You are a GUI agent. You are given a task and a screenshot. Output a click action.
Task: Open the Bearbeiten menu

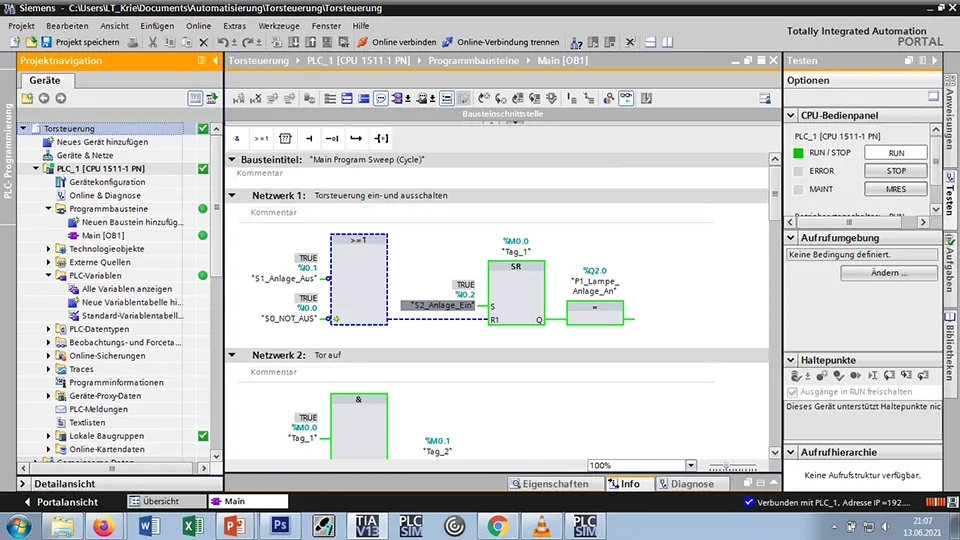[67, 26]
